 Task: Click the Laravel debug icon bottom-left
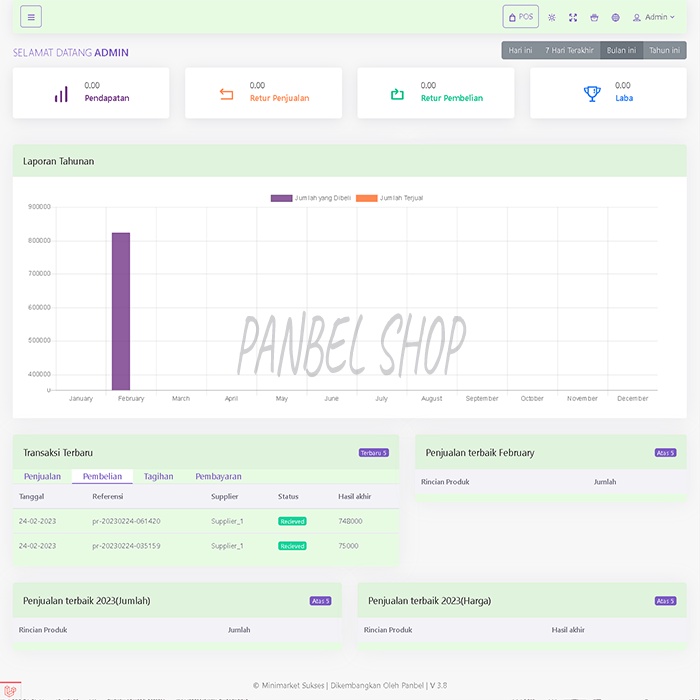[10, 690]
